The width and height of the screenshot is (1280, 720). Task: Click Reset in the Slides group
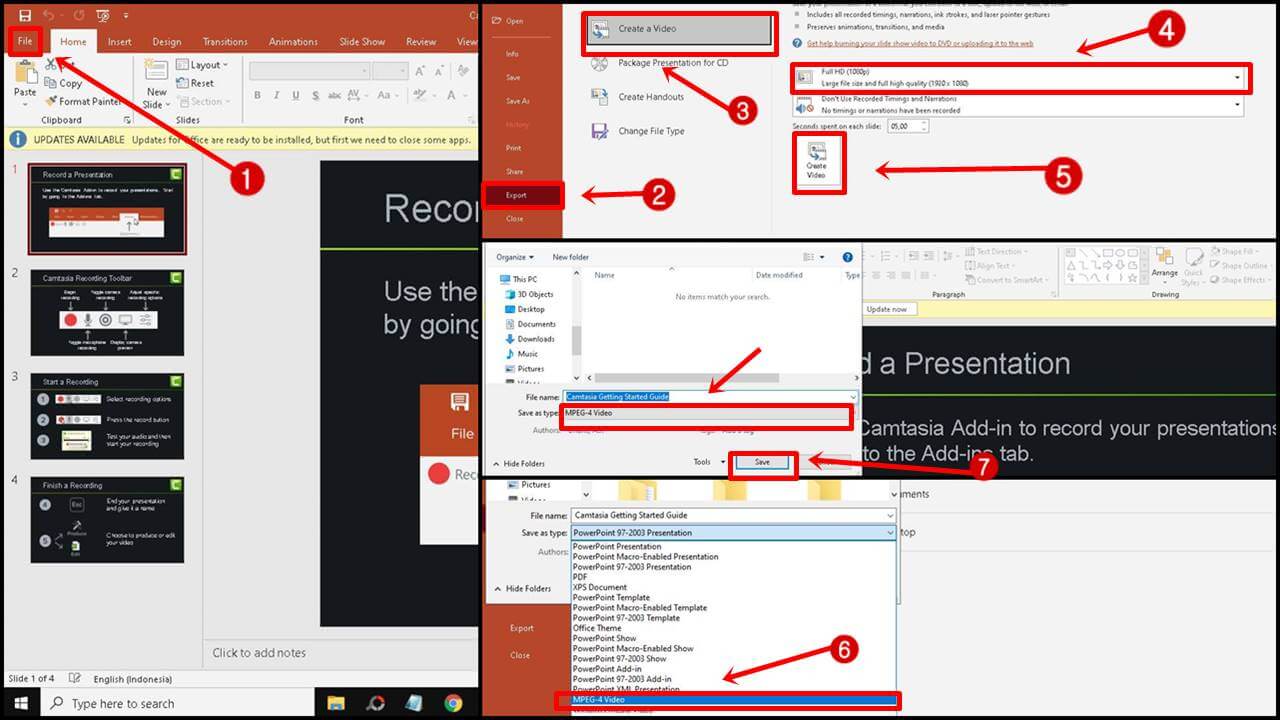click(x=195, y=83)
